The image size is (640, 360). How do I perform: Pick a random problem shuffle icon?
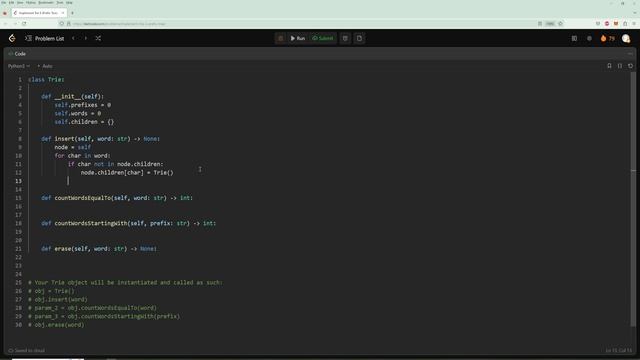click(x=98, y=38)
